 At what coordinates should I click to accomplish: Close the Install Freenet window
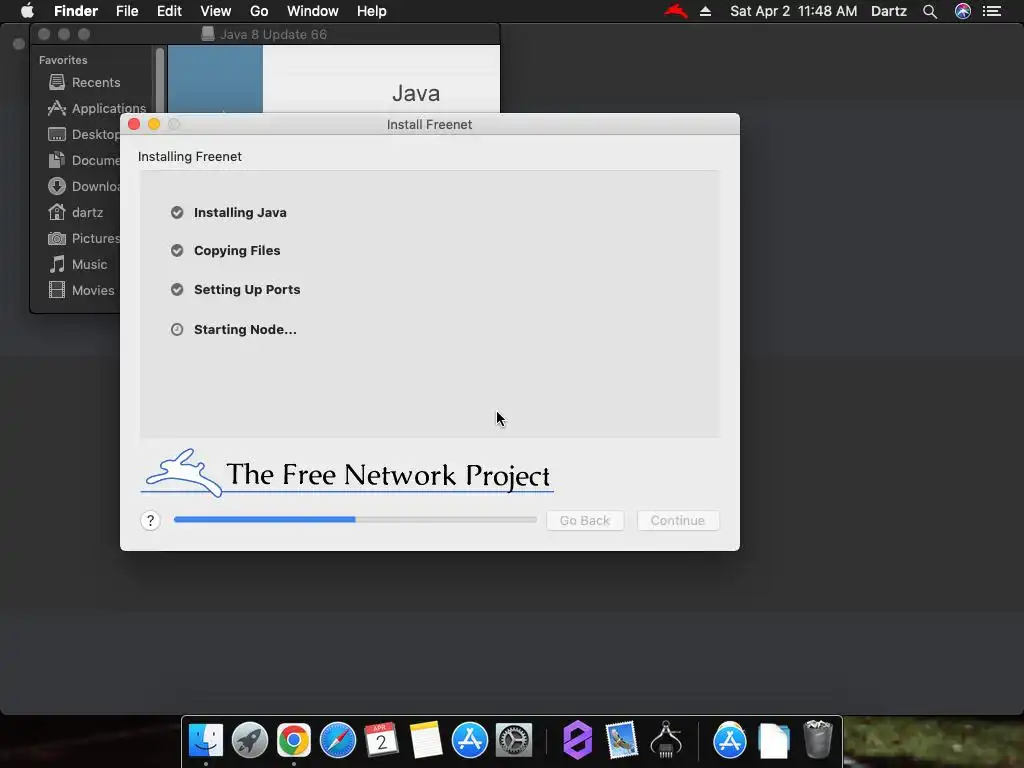134,124
